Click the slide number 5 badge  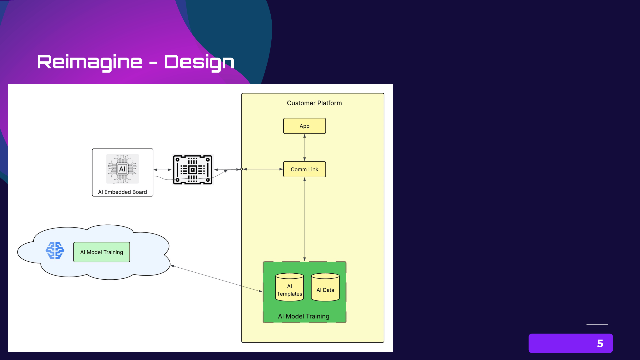click(x=571, y=343)
